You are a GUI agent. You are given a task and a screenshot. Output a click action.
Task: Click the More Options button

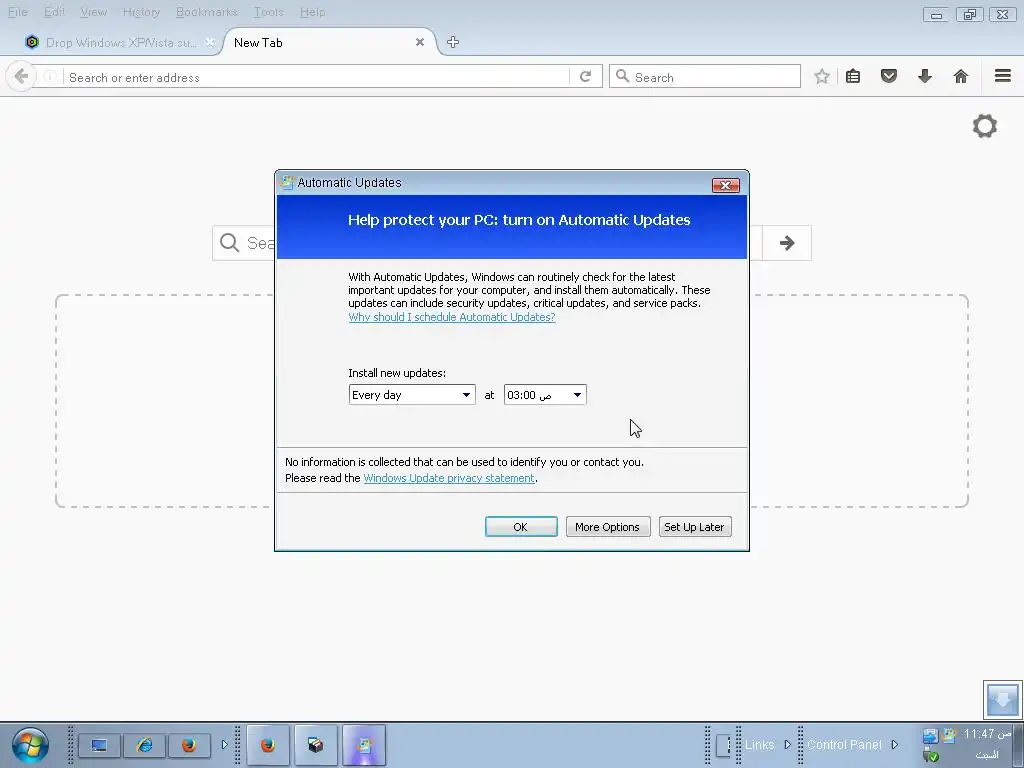607,526
